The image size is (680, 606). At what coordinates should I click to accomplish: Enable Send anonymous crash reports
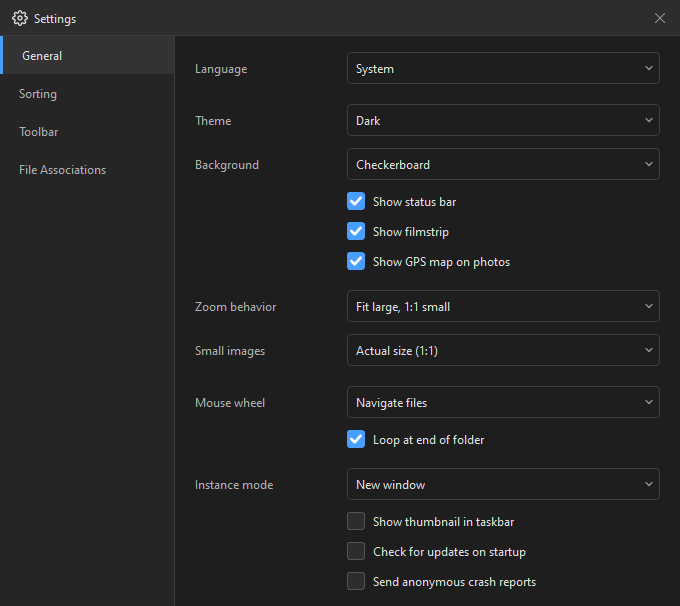point(356,581)
